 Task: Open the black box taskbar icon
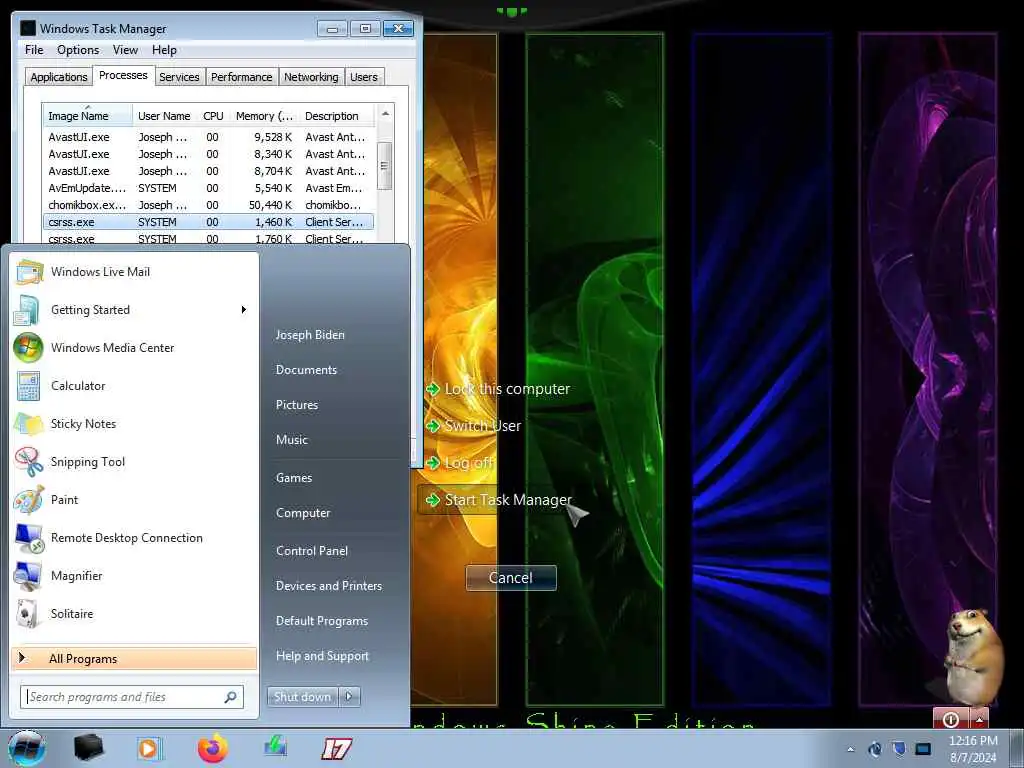pyautogui.click(x=88, y=748)
